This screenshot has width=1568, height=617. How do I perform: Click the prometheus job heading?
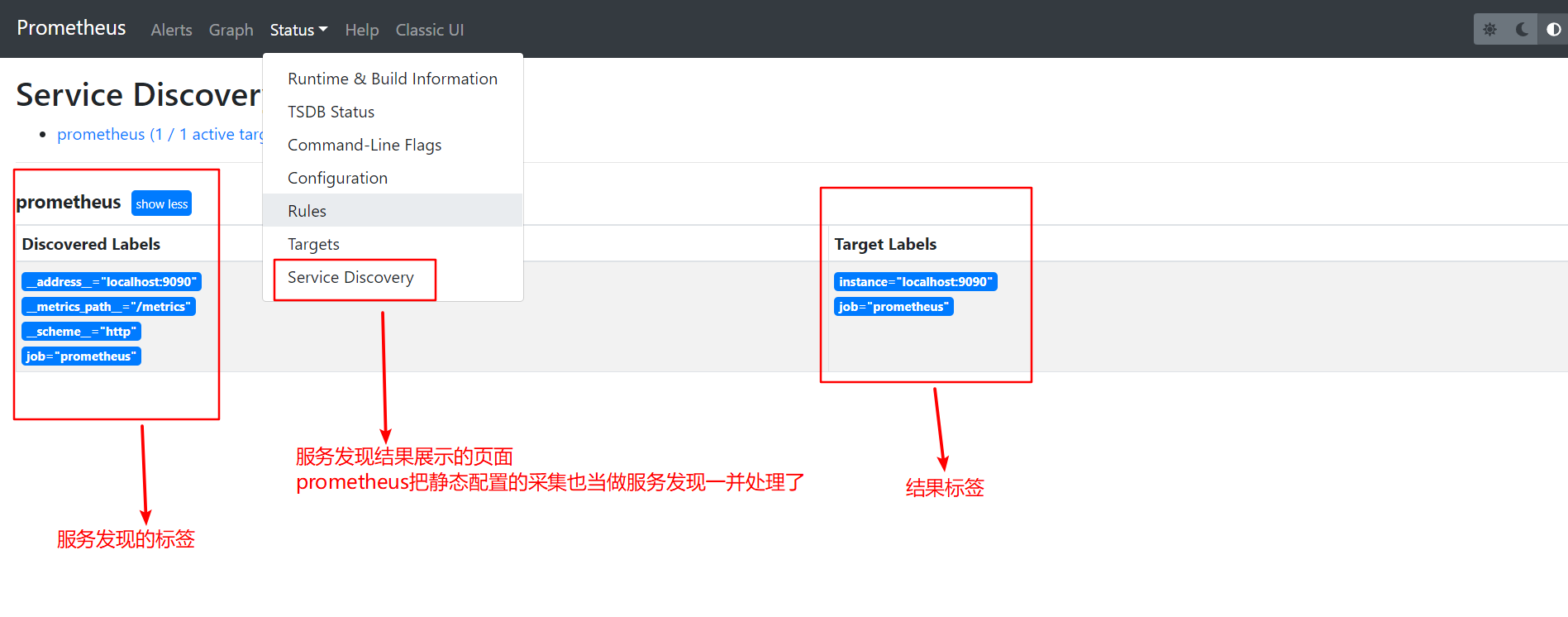(69, 203)
